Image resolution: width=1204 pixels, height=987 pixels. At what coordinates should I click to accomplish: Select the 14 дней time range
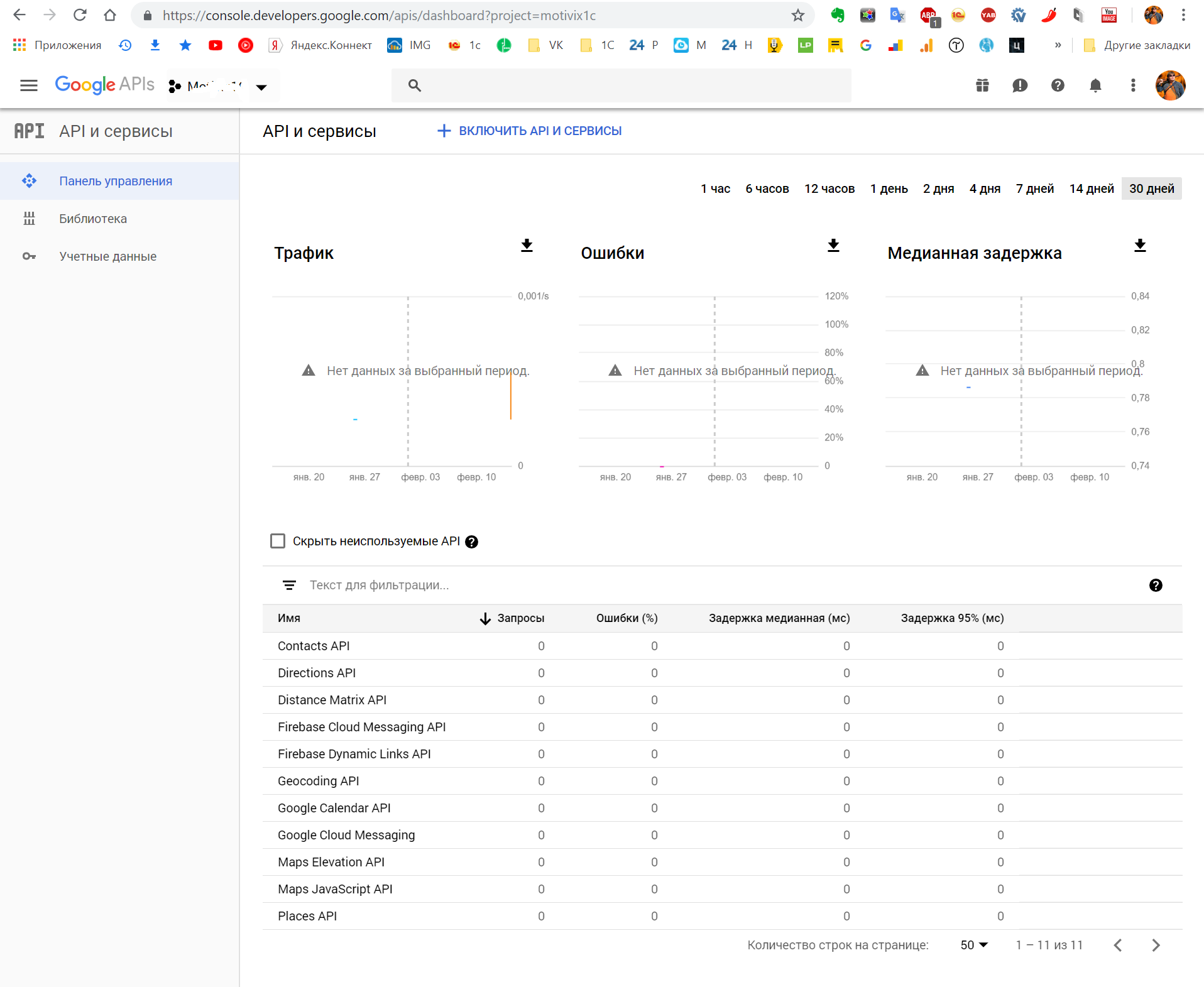[1092, 188]
